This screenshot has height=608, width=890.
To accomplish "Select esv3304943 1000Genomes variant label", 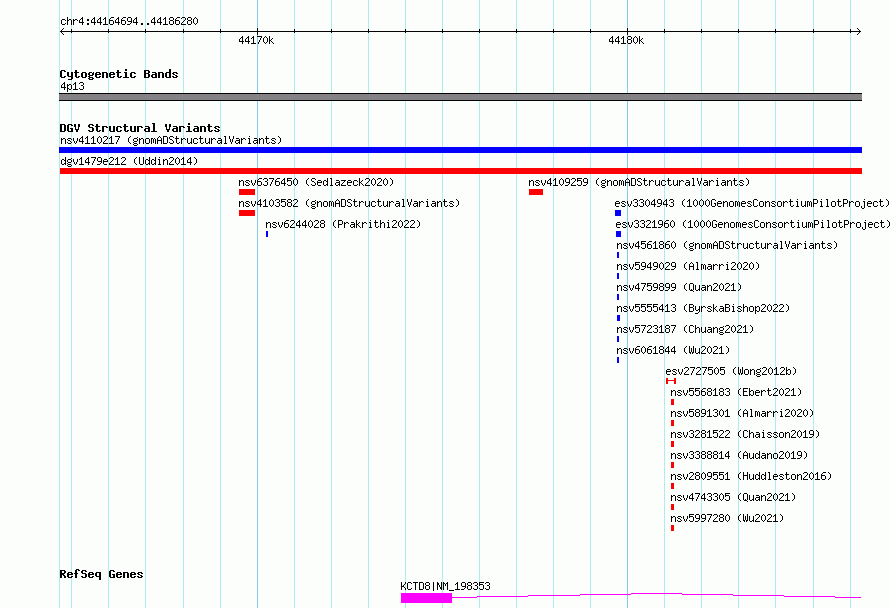I will click(x=752, y=203).
